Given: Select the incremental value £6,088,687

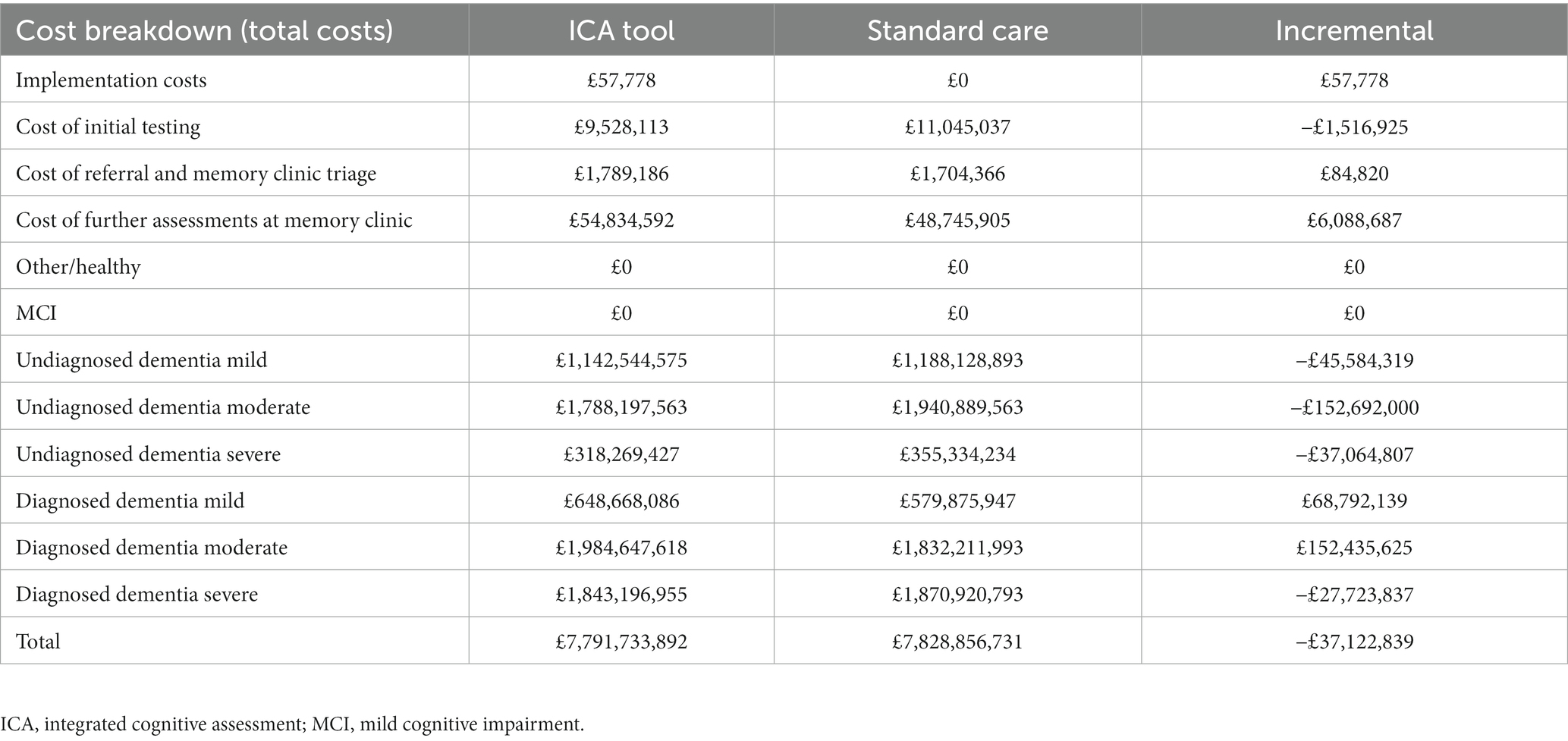Looking at the screenshot, I should (x=1354, y=221).
